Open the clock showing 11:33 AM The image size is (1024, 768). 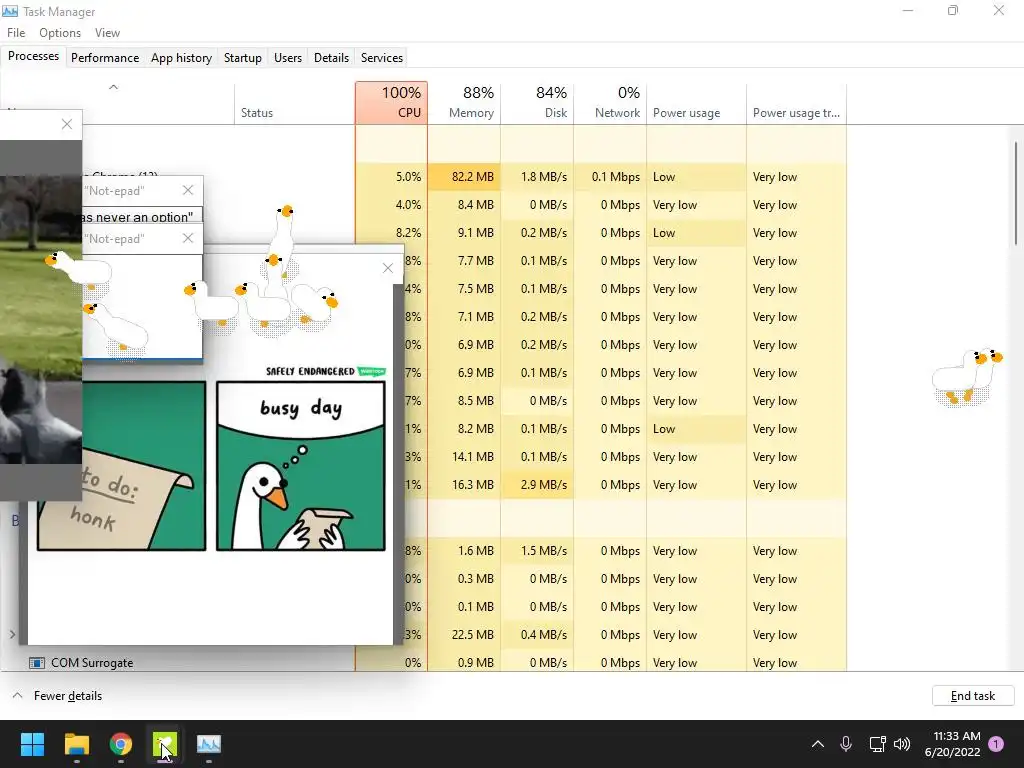coord(952,744)
